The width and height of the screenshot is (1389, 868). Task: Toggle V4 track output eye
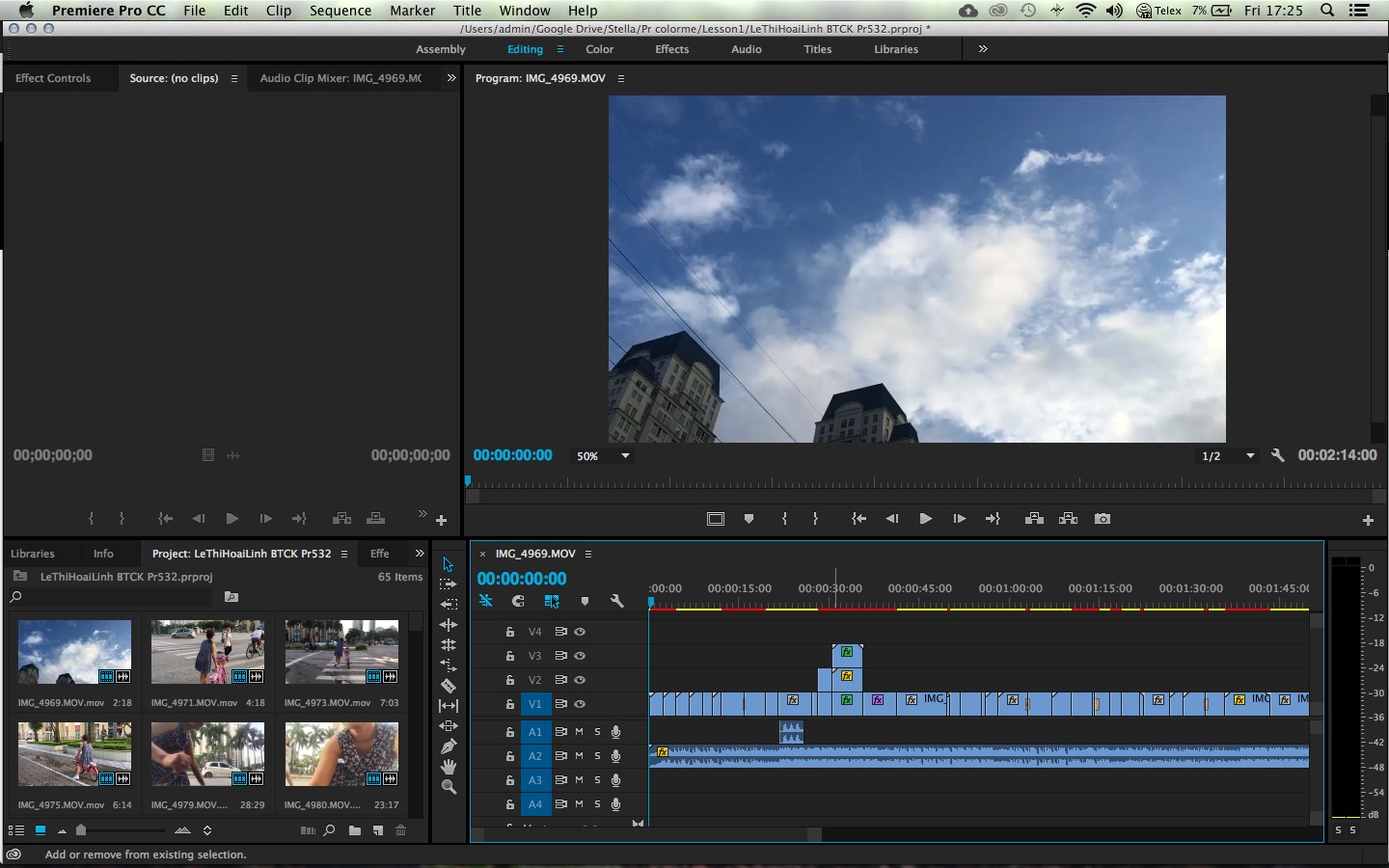tap(580, 632)
